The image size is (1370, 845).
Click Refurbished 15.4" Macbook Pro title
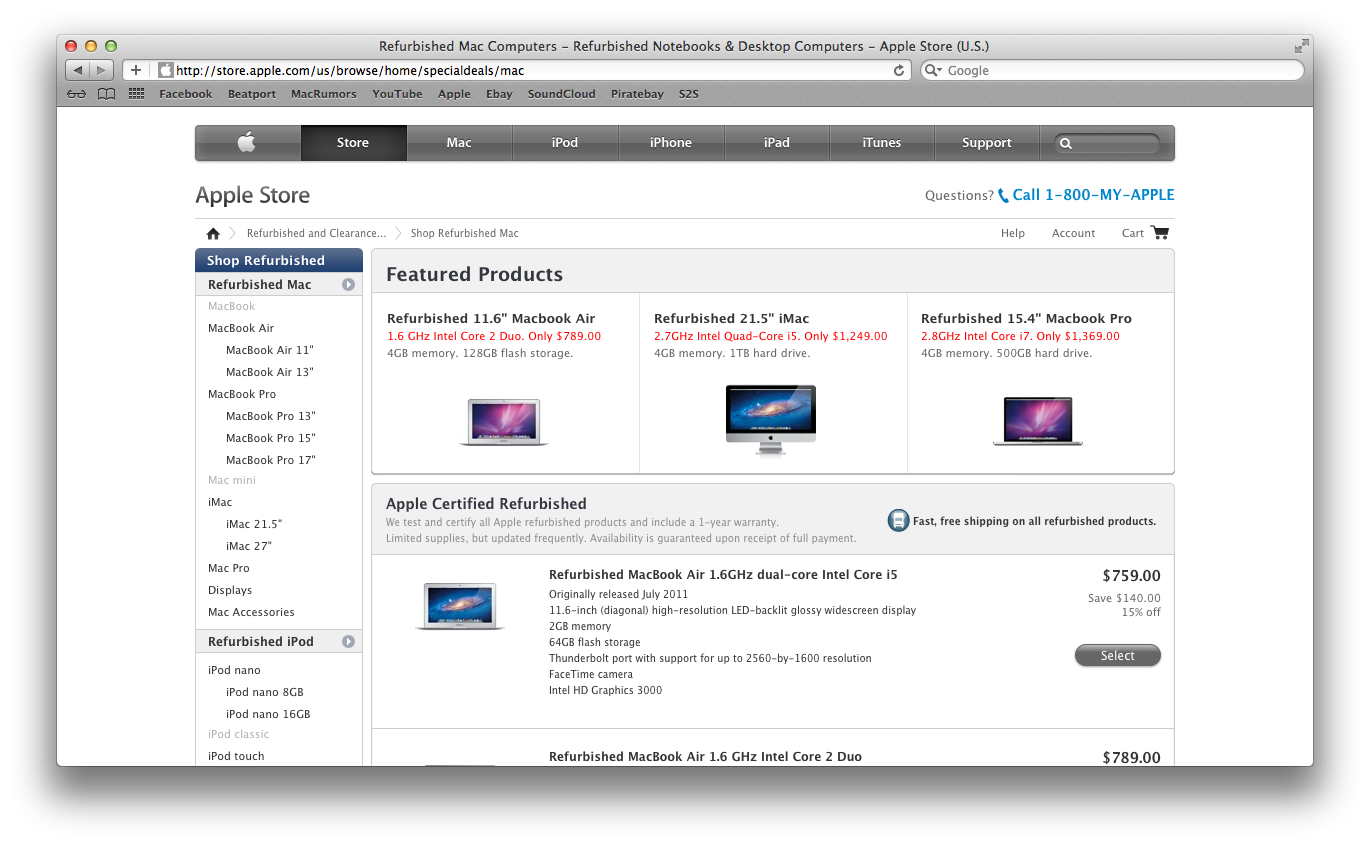tap(1026, 318)
